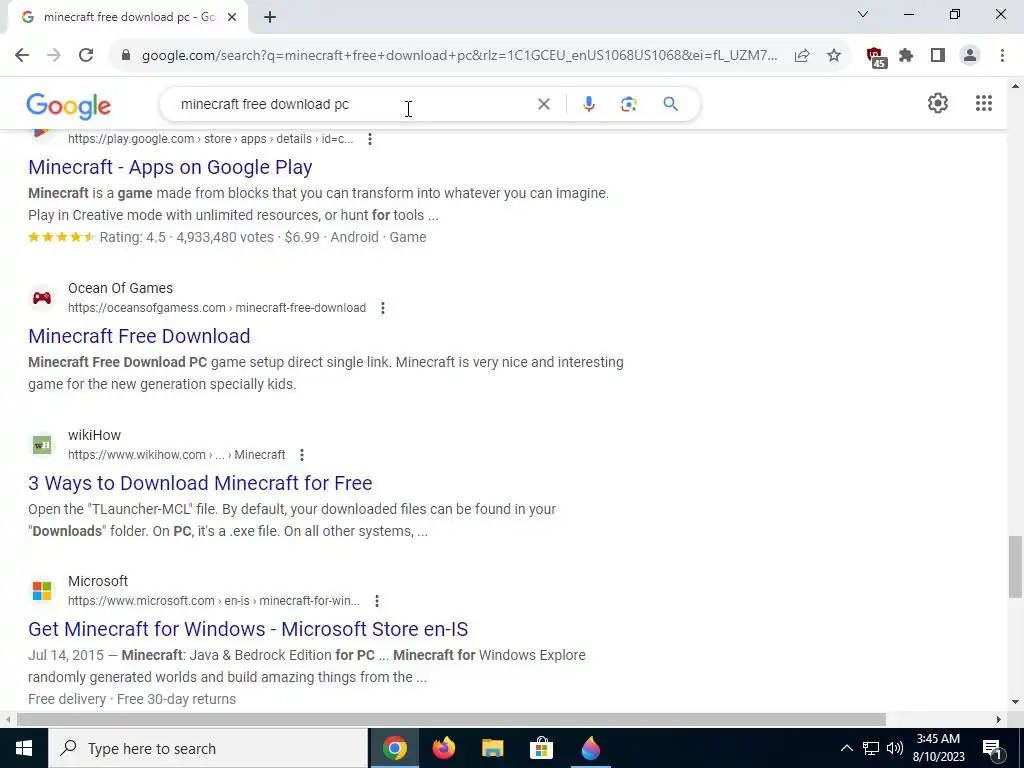The height and width of the screenshot is (768, 1024).
Task: Launch Firefox from the taskbar
Action: click(x=443, y=748)
